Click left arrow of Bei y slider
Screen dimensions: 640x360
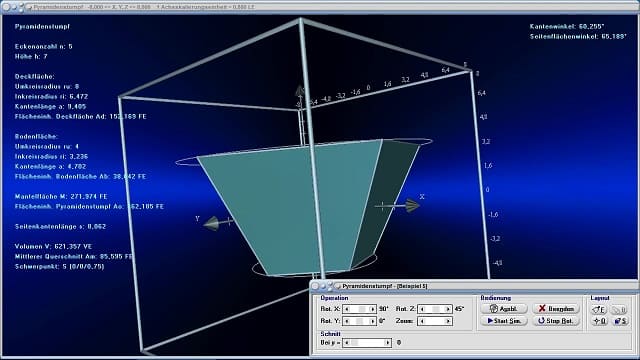click(x=347, y=342)
